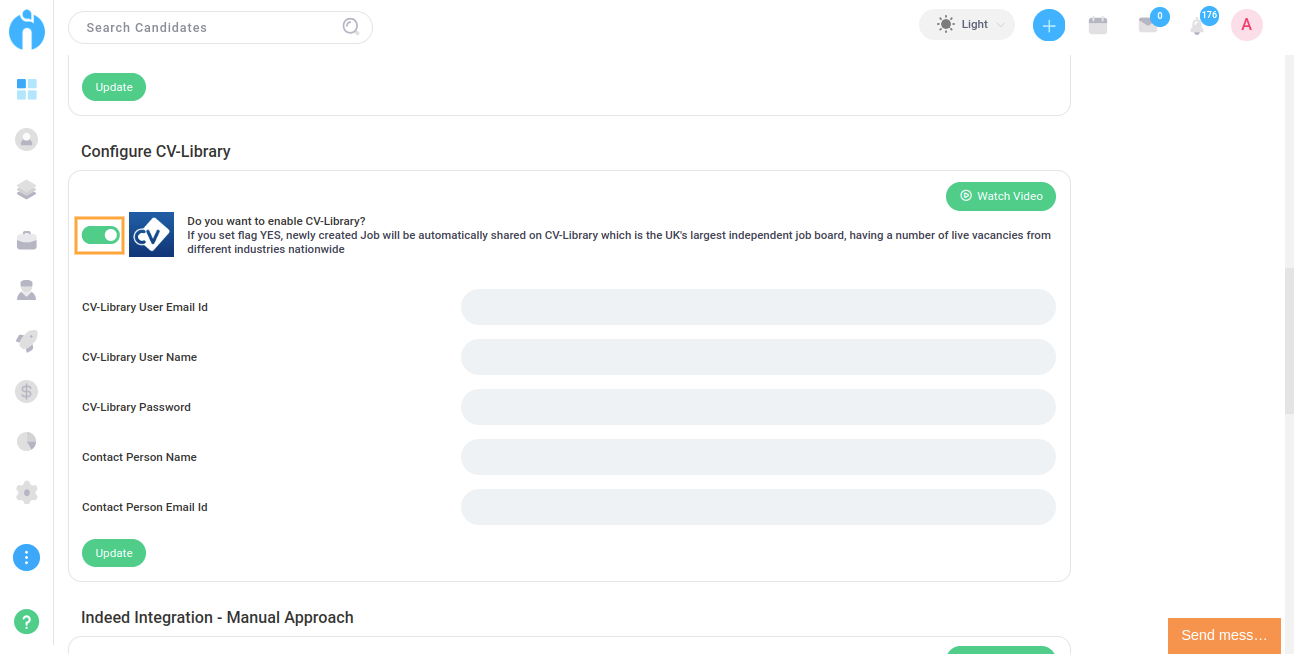This screenshot has width=1294, height=654.
Task: Click the green help question mark icon
Action: [x=27, y=621]
